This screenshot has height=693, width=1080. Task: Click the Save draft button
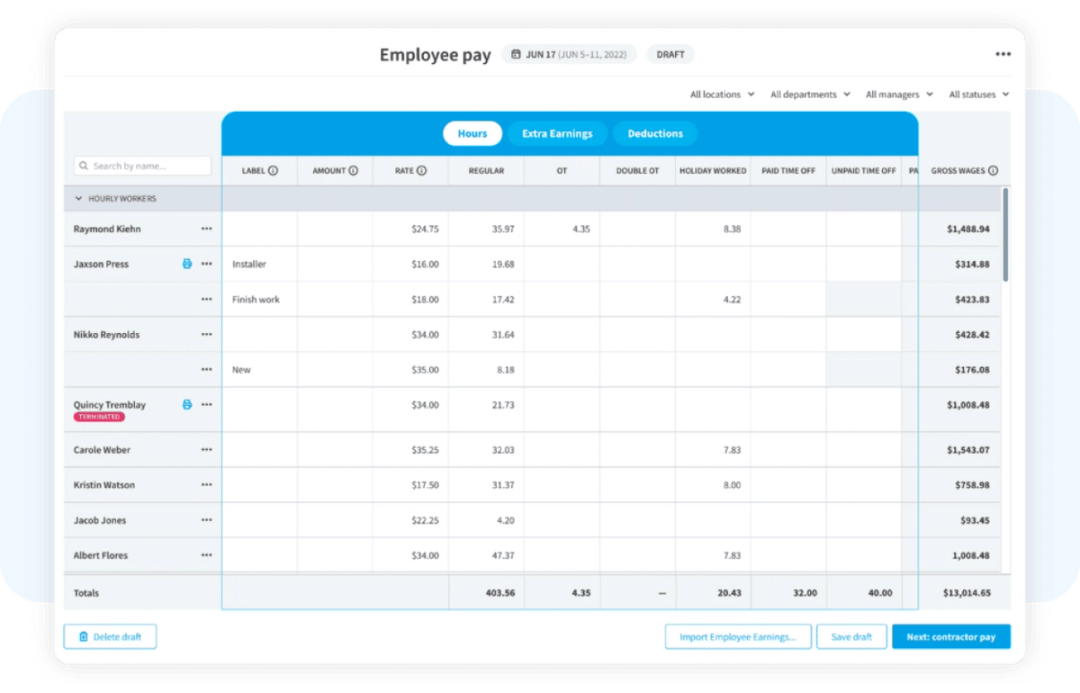coord(851,636)
